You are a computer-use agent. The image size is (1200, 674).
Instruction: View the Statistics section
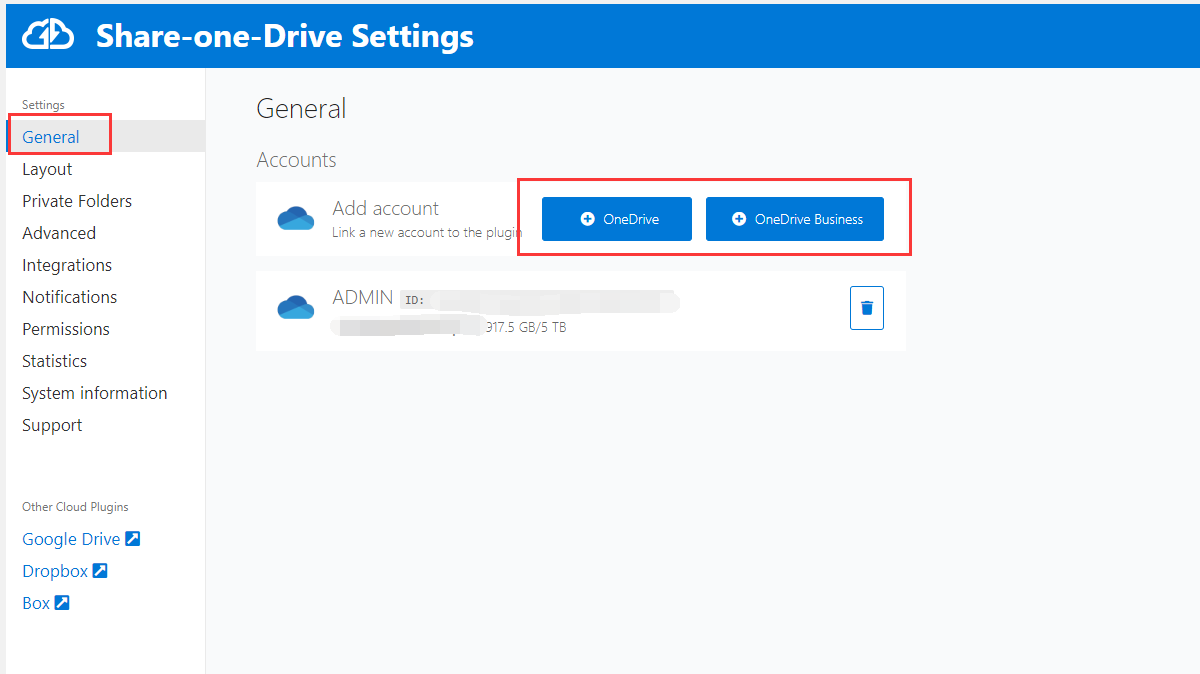tap(54, 361)
